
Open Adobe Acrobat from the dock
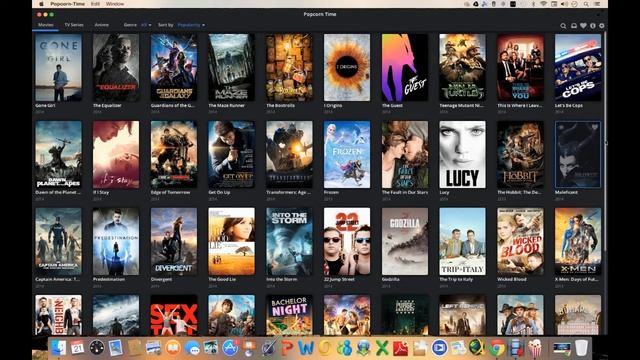[401, 348]
